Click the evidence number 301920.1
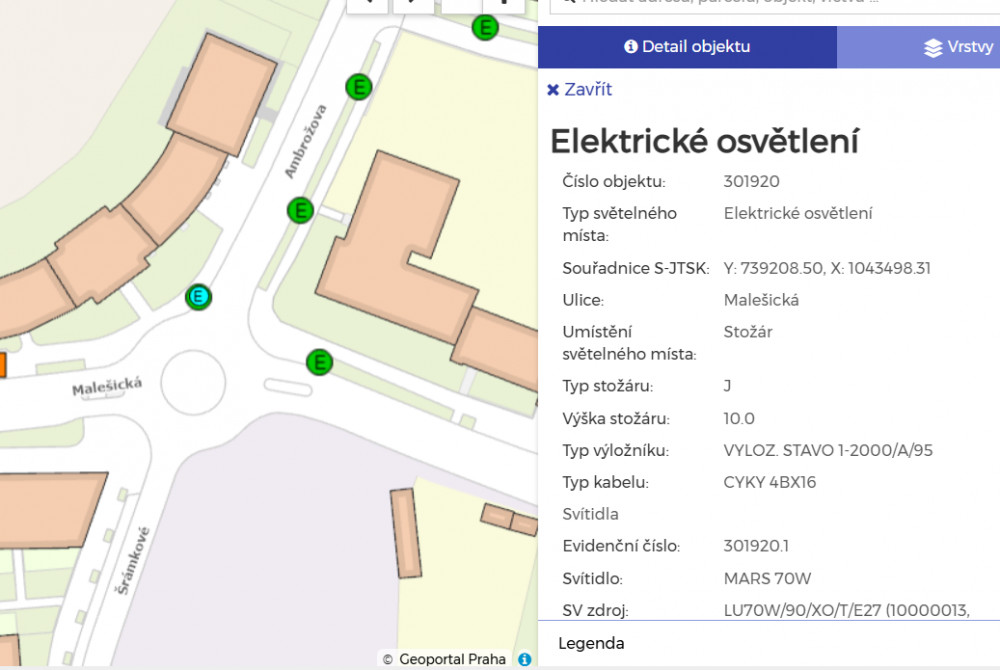 point(756,546)
